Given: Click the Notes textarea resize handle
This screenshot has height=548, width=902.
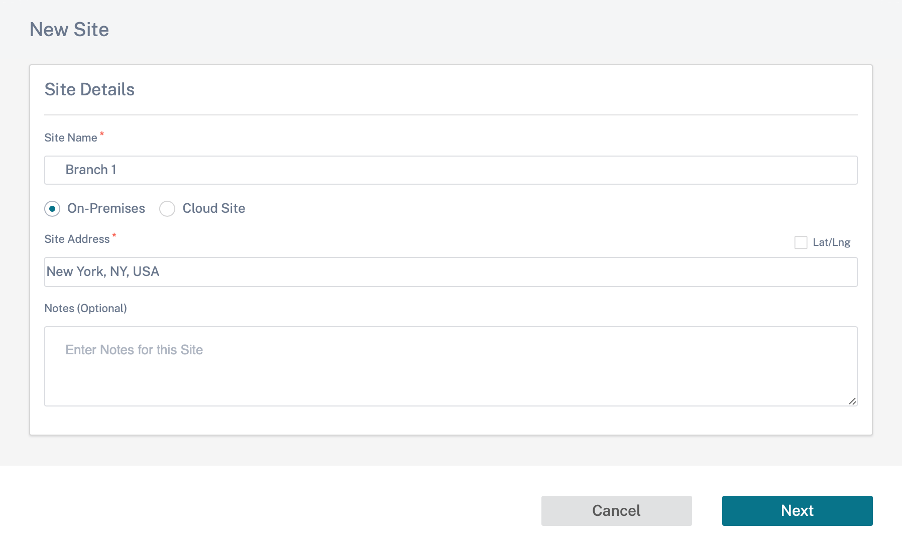Looking at the screenshot, I should [x=852, y=401].
